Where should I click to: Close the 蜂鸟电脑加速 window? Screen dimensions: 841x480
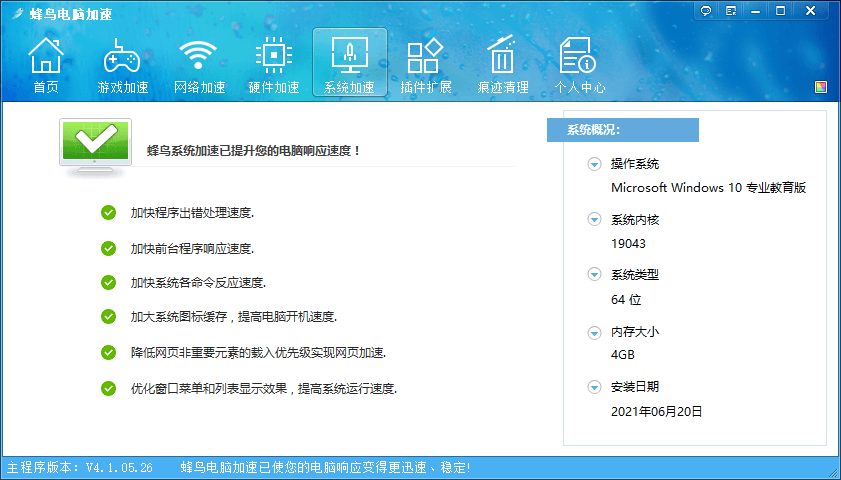coord(810,11)
